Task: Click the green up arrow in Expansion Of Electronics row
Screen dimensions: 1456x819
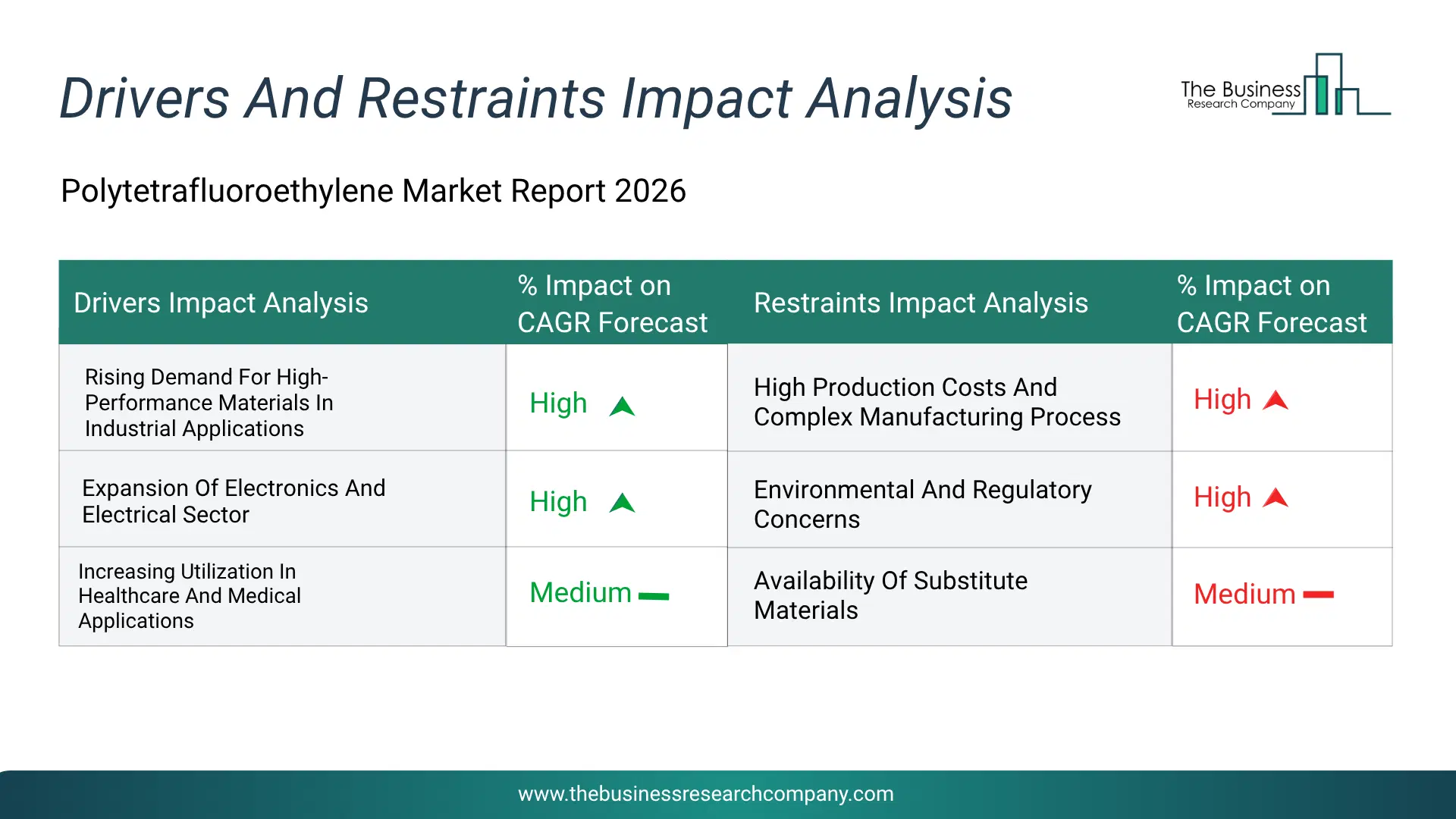Action: coord(622,503)
